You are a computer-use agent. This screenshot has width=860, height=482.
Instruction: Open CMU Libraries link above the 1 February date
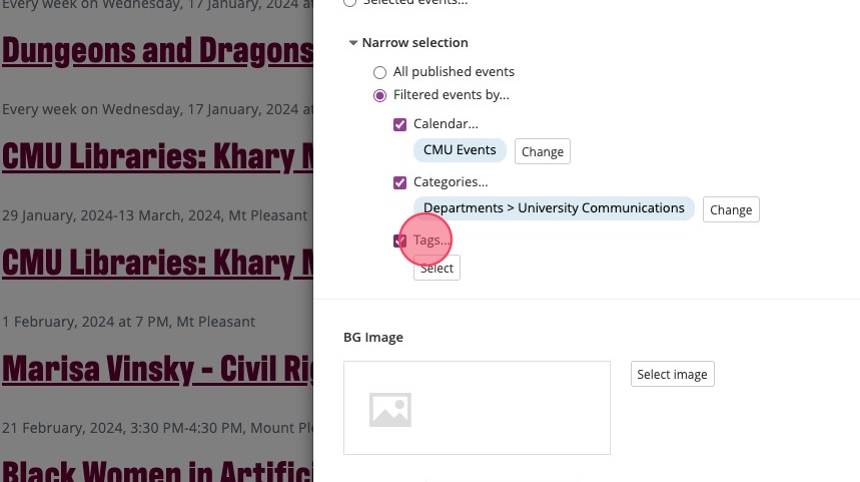click(x=157, y=263)
